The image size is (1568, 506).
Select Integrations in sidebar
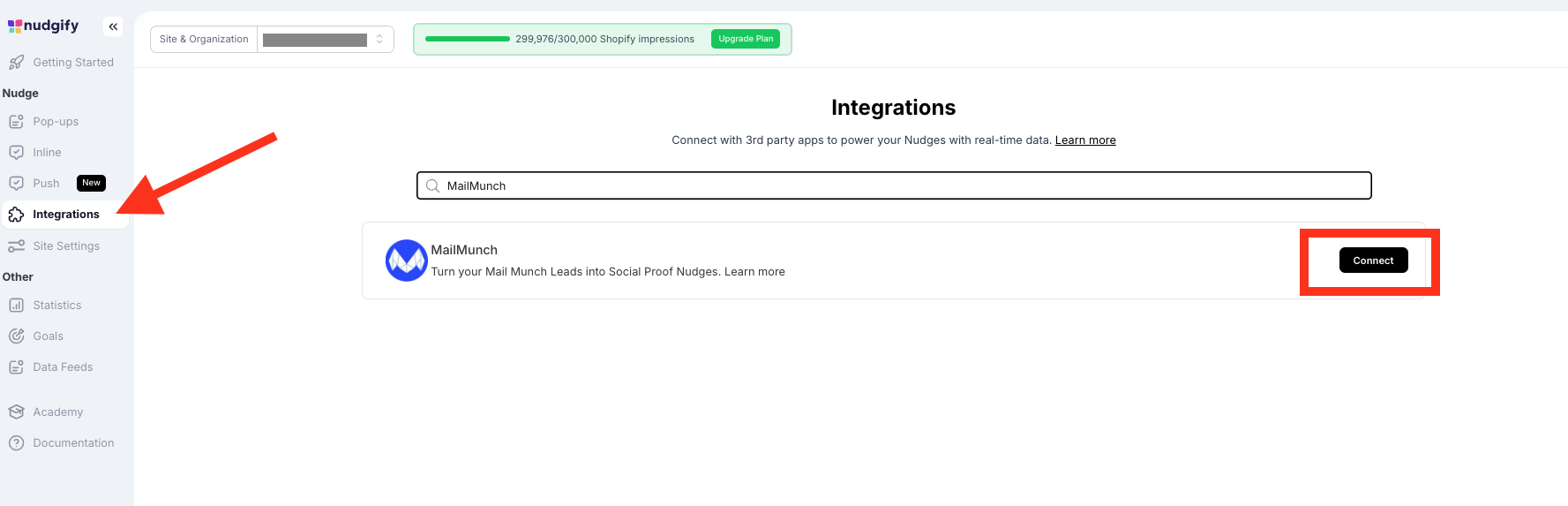tap(65, 215)
